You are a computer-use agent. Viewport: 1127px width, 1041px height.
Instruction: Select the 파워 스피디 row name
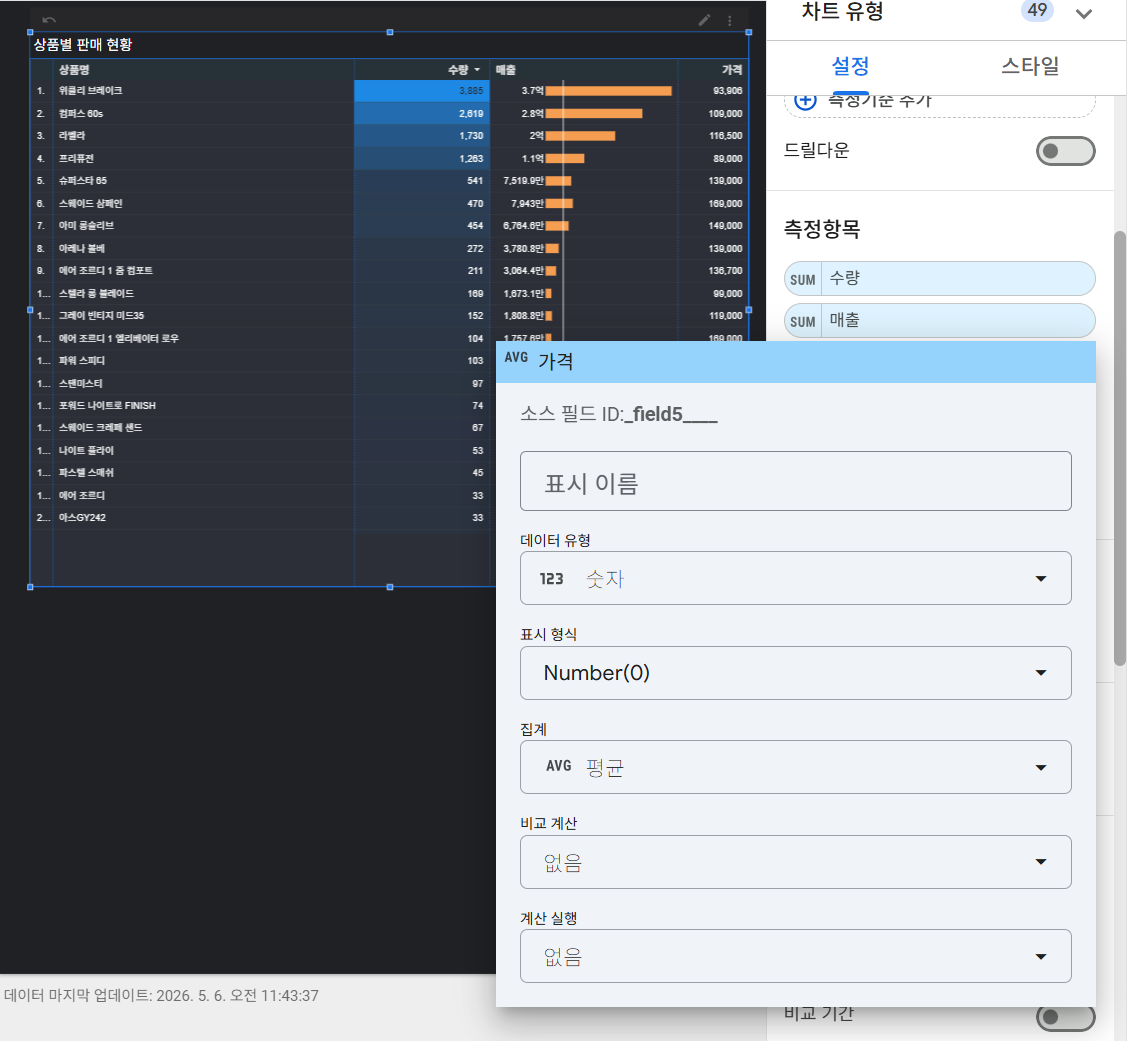coord(82,360)
